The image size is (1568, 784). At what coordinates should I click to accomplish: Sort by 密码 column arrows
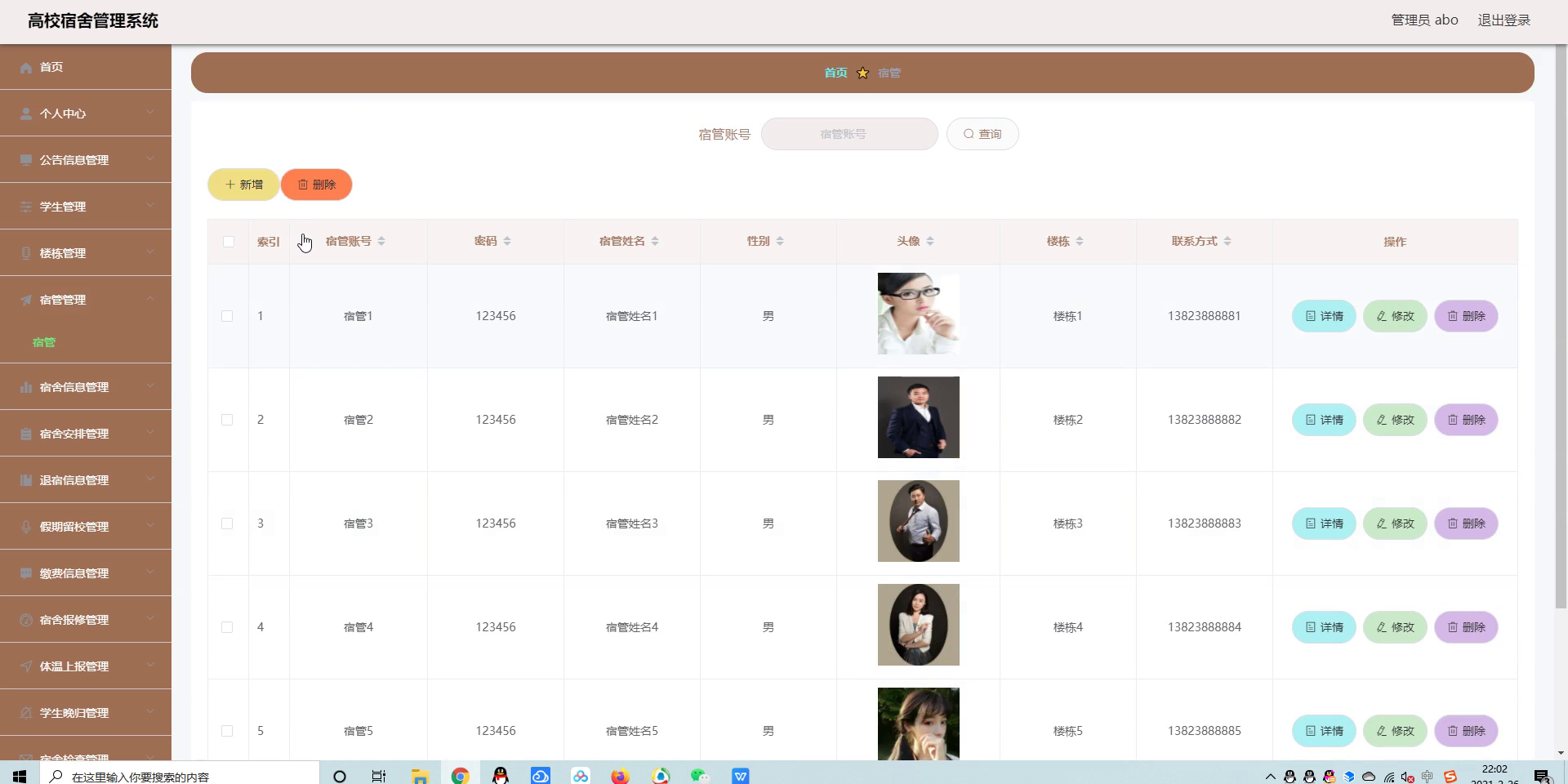point(507,241)
